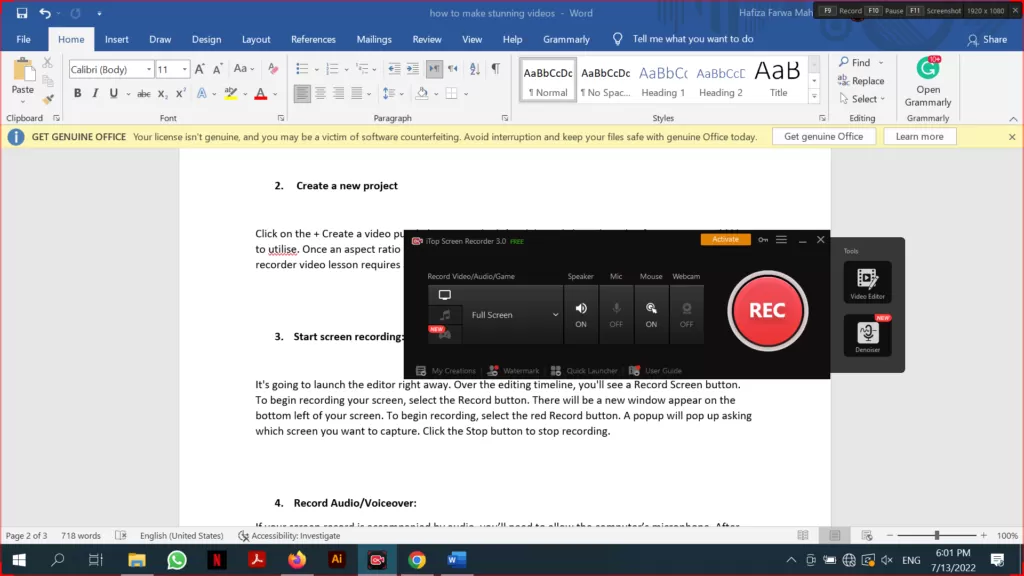The height and width of the screenshot is (576, 1024).
Task: Increase font size with grow font icon
Action: tap(200, 69)
